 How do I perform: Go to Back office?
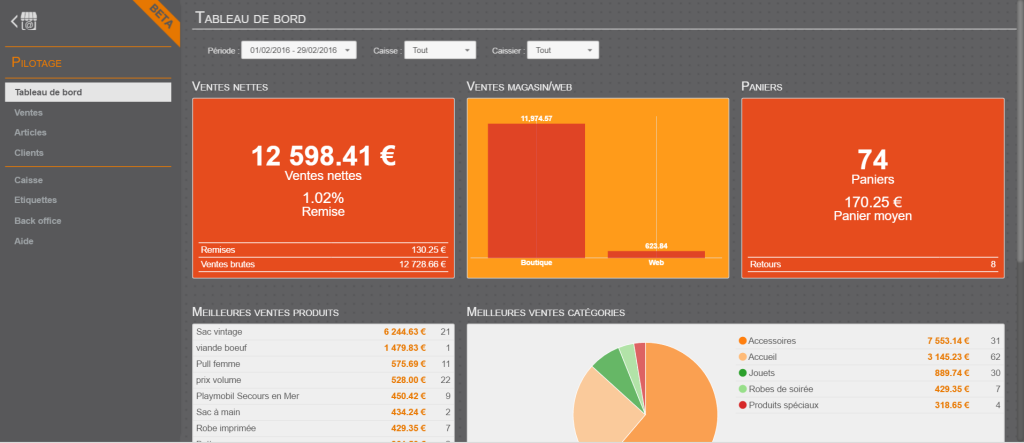pyautogui.click(x=38, y=220)
